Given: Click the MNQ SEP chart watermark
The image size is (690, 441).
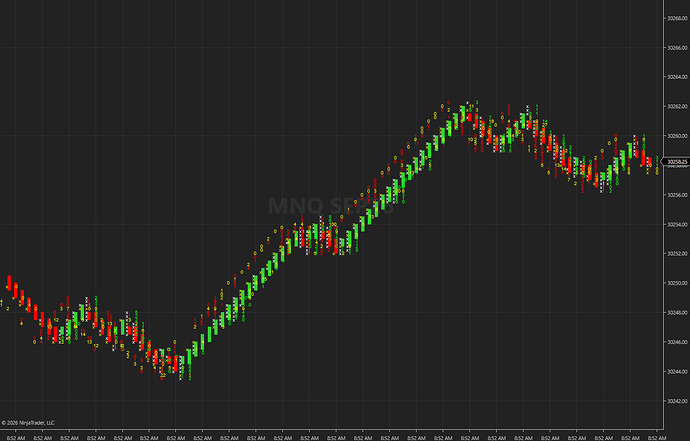Looking at the screenshot, I should tap(331, 206).
